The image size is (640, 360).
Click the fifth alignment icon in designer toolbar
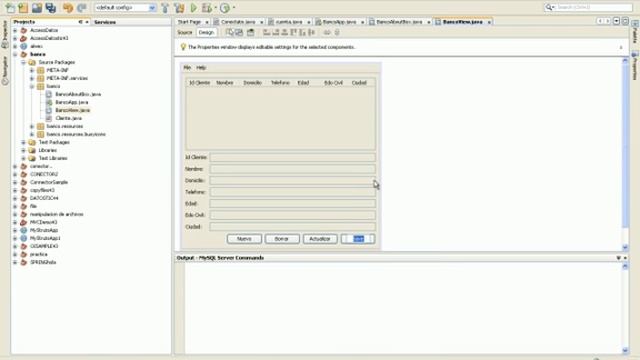(302, 32)
